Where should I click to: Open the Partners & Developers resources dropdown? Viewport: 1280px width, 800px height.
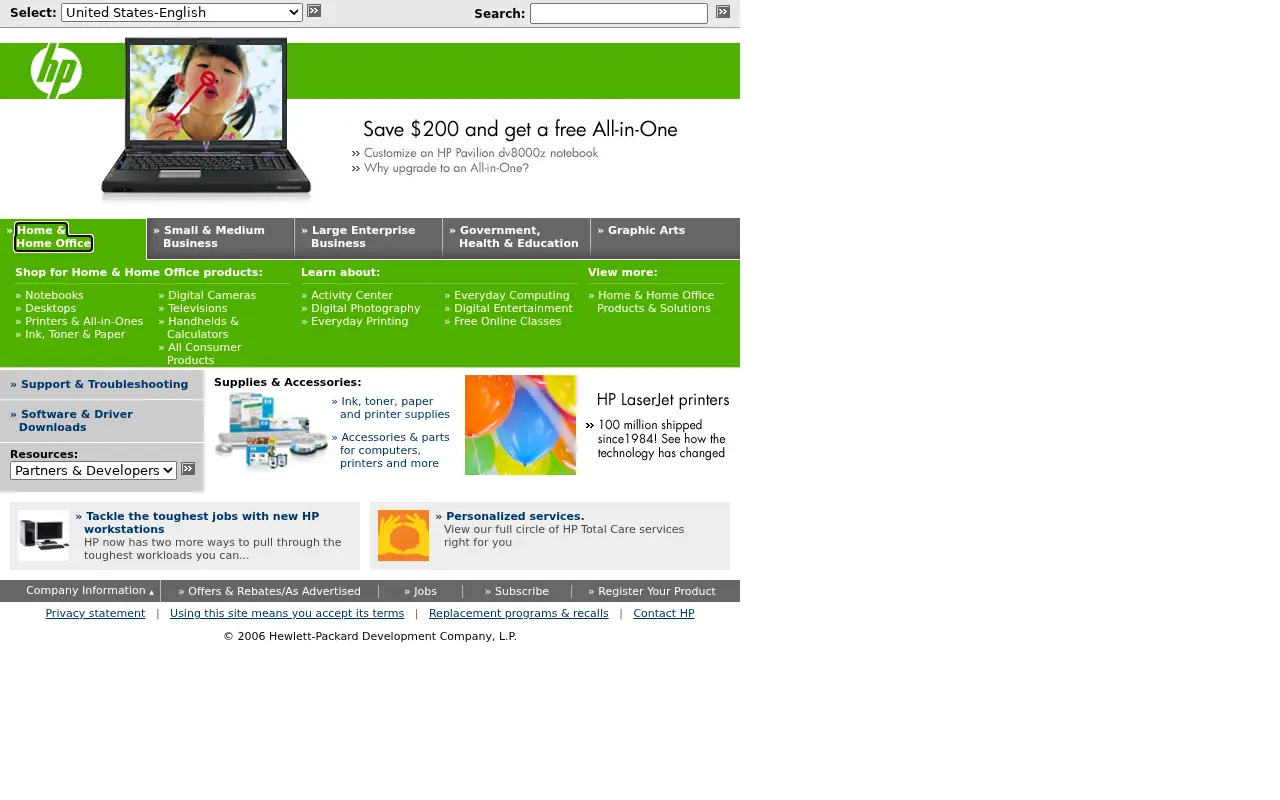click(94, 470)
